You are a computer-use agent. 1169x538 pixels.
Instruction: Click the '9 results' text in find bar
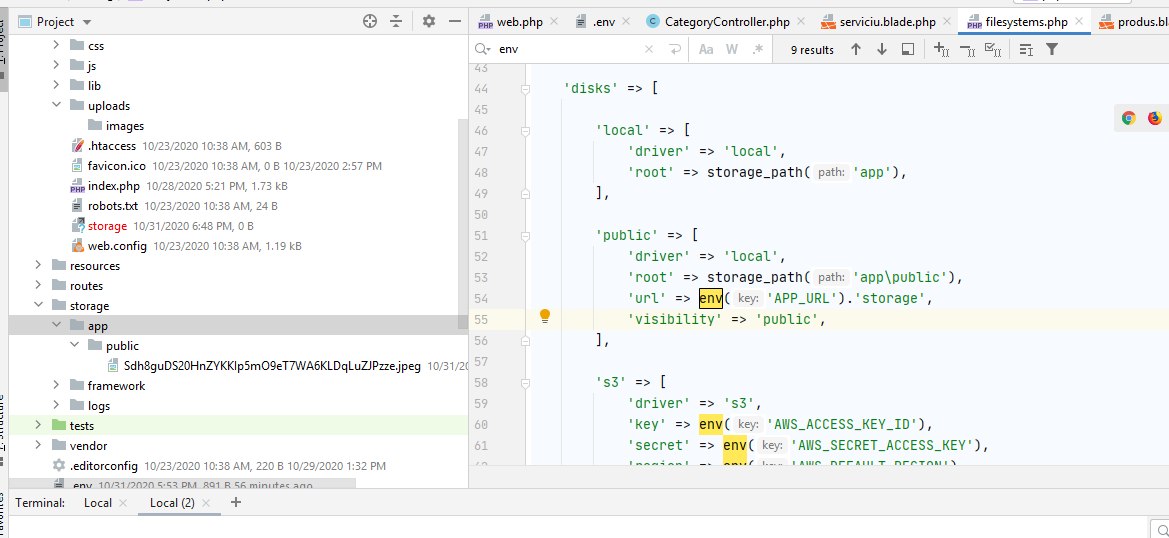pos(812,50)
